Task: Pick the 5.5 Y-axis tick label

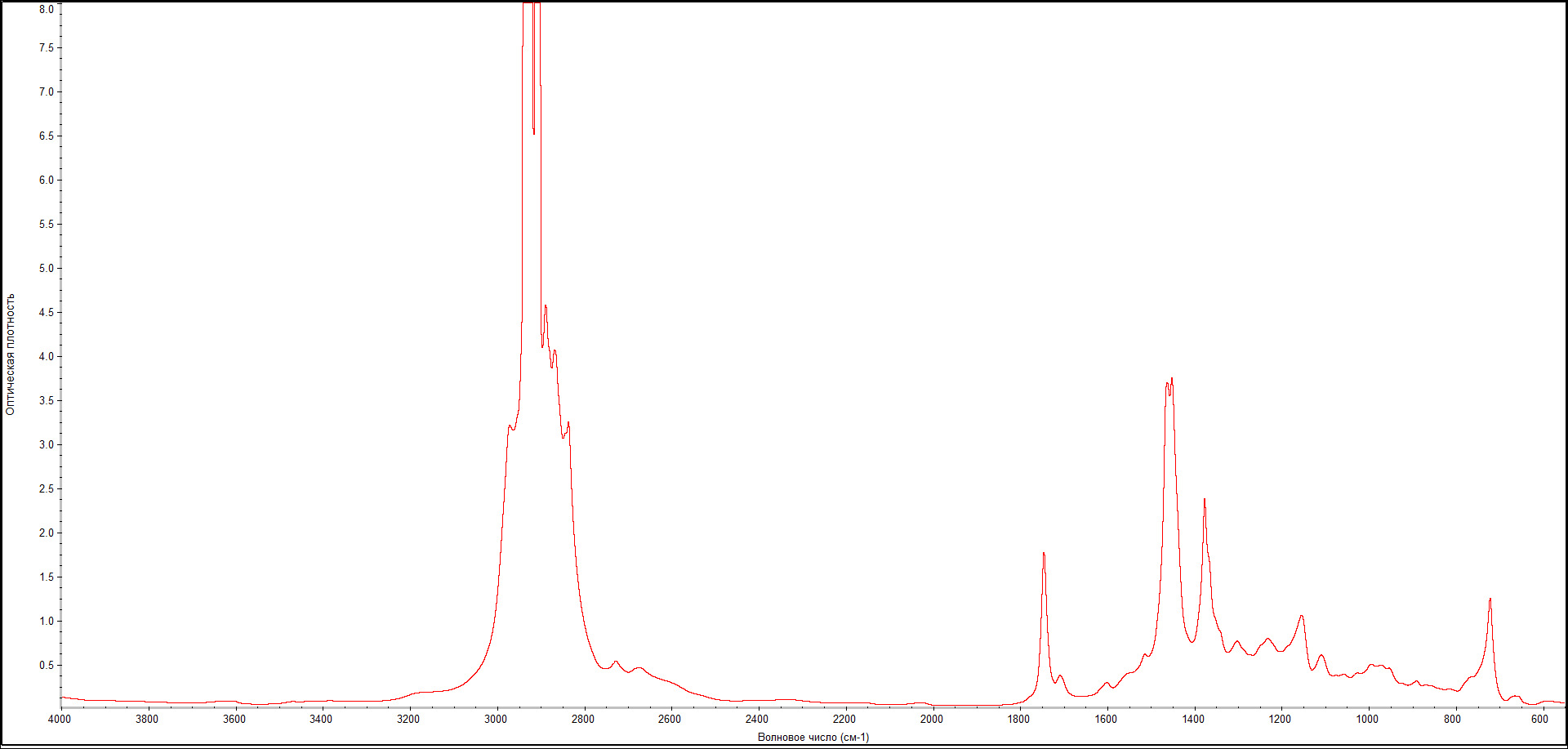Action: coord(47,224)
